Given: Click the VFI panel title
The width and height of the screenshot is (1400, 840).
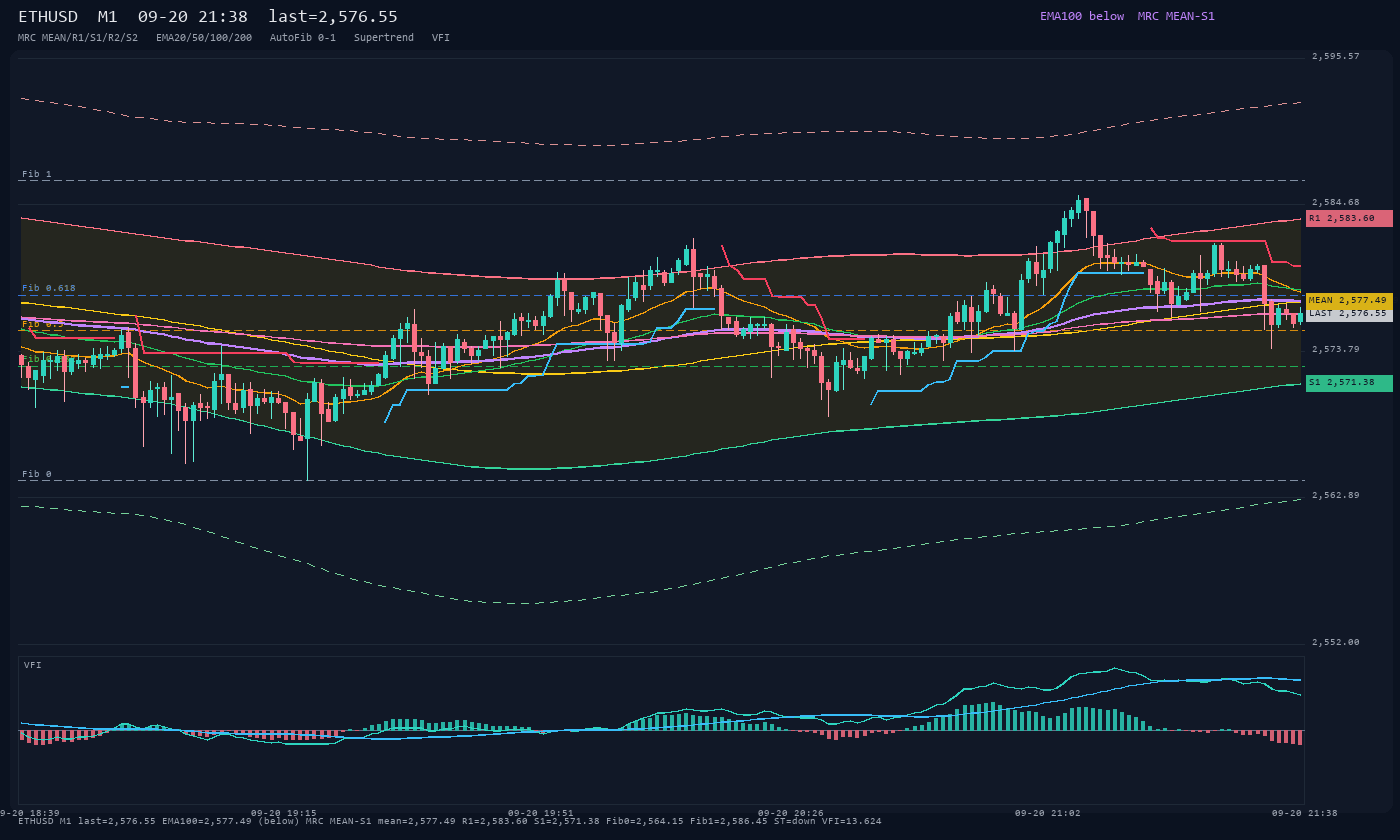Looking at the screenshot, I should 33,665.
